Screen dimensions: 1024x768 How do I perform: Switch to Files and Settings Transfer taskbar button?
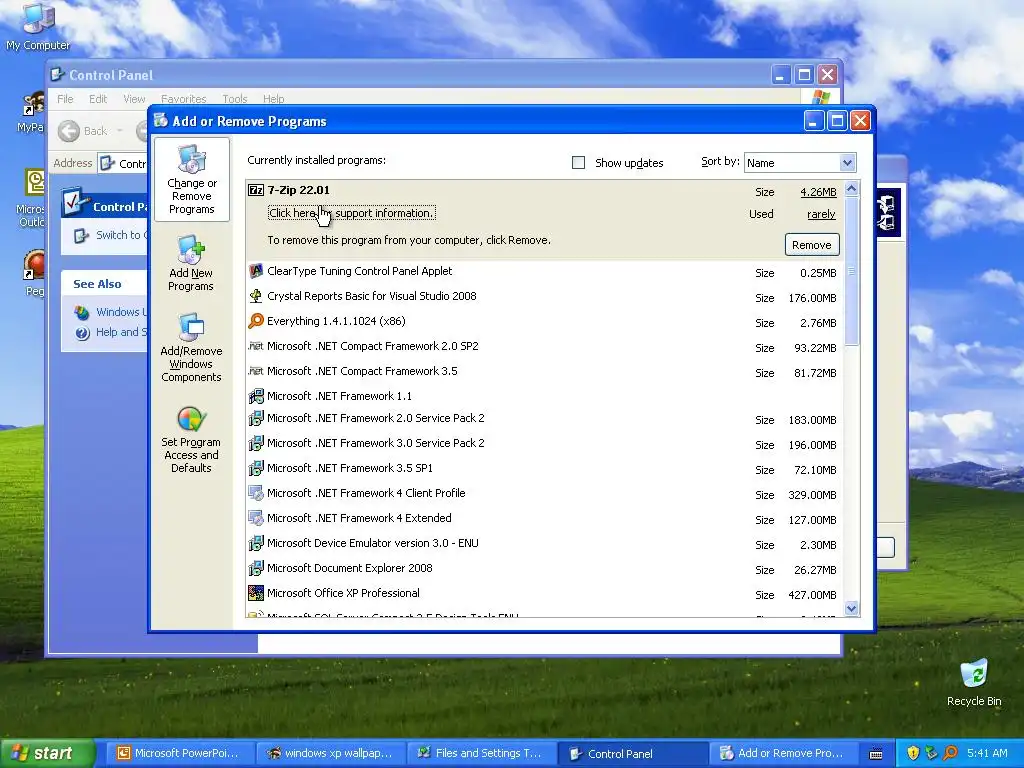pyautogui.click(x=480, y=753)
